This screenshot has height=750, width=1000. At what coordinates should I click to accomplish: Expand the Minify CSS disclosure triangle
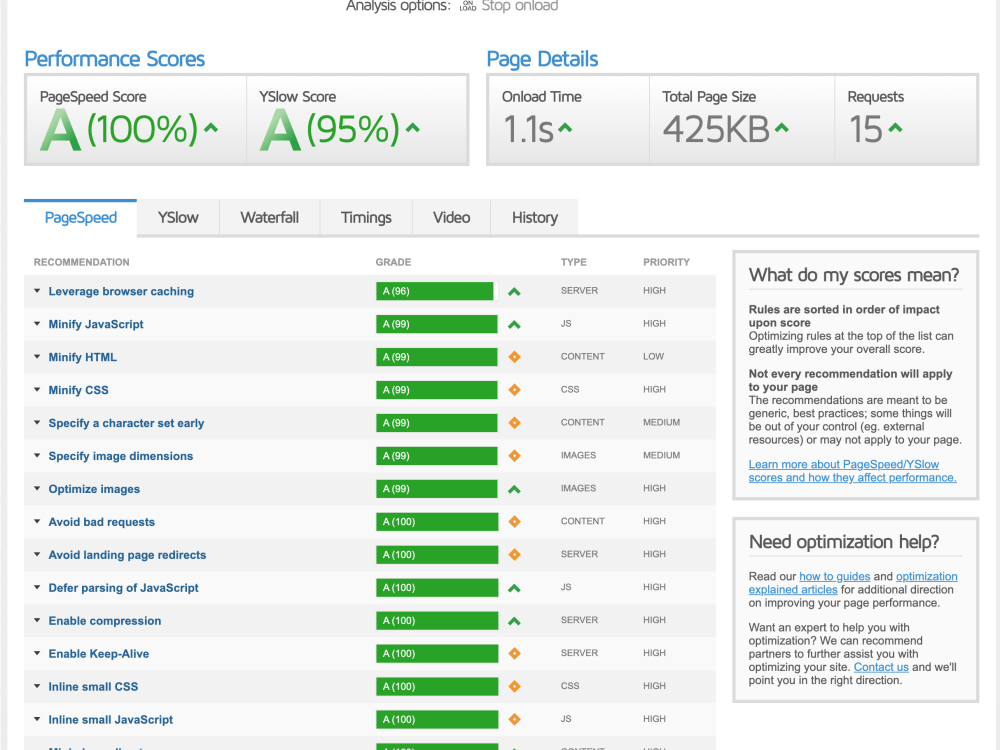(37, 390)
